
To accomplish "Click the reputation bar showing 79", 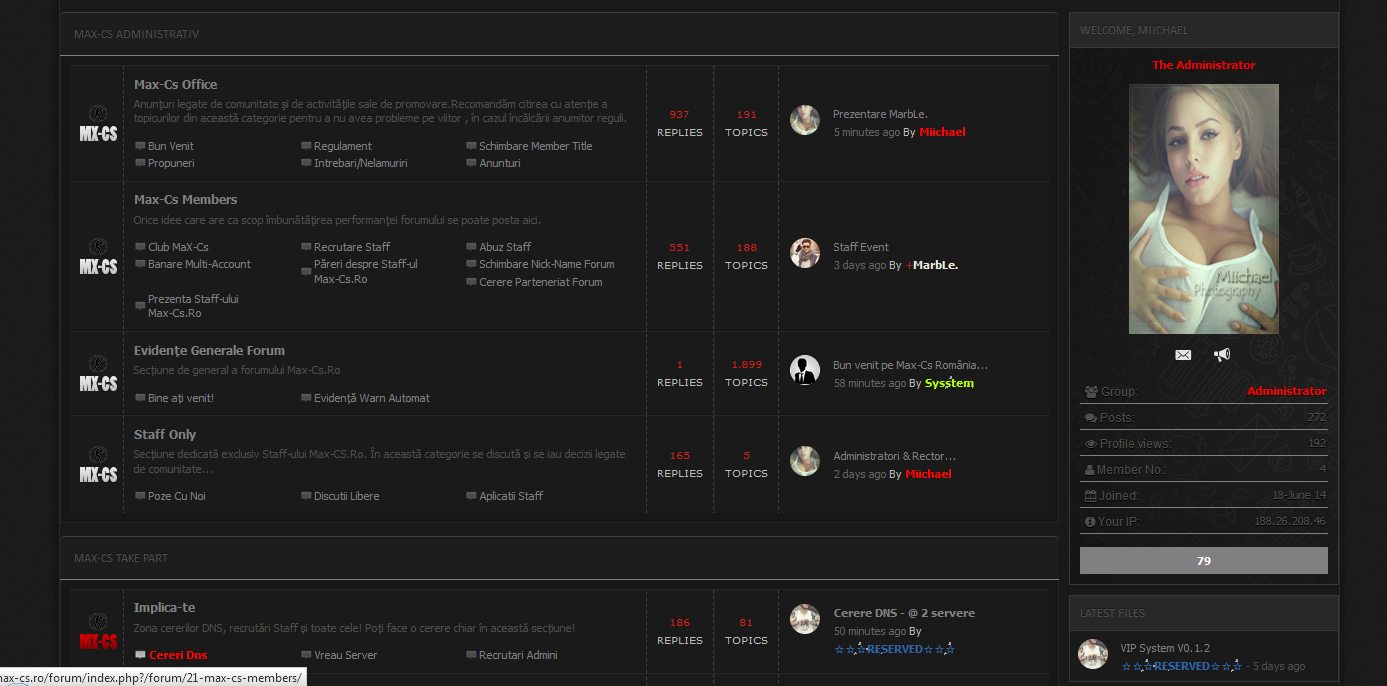I will pos(1203,561).
